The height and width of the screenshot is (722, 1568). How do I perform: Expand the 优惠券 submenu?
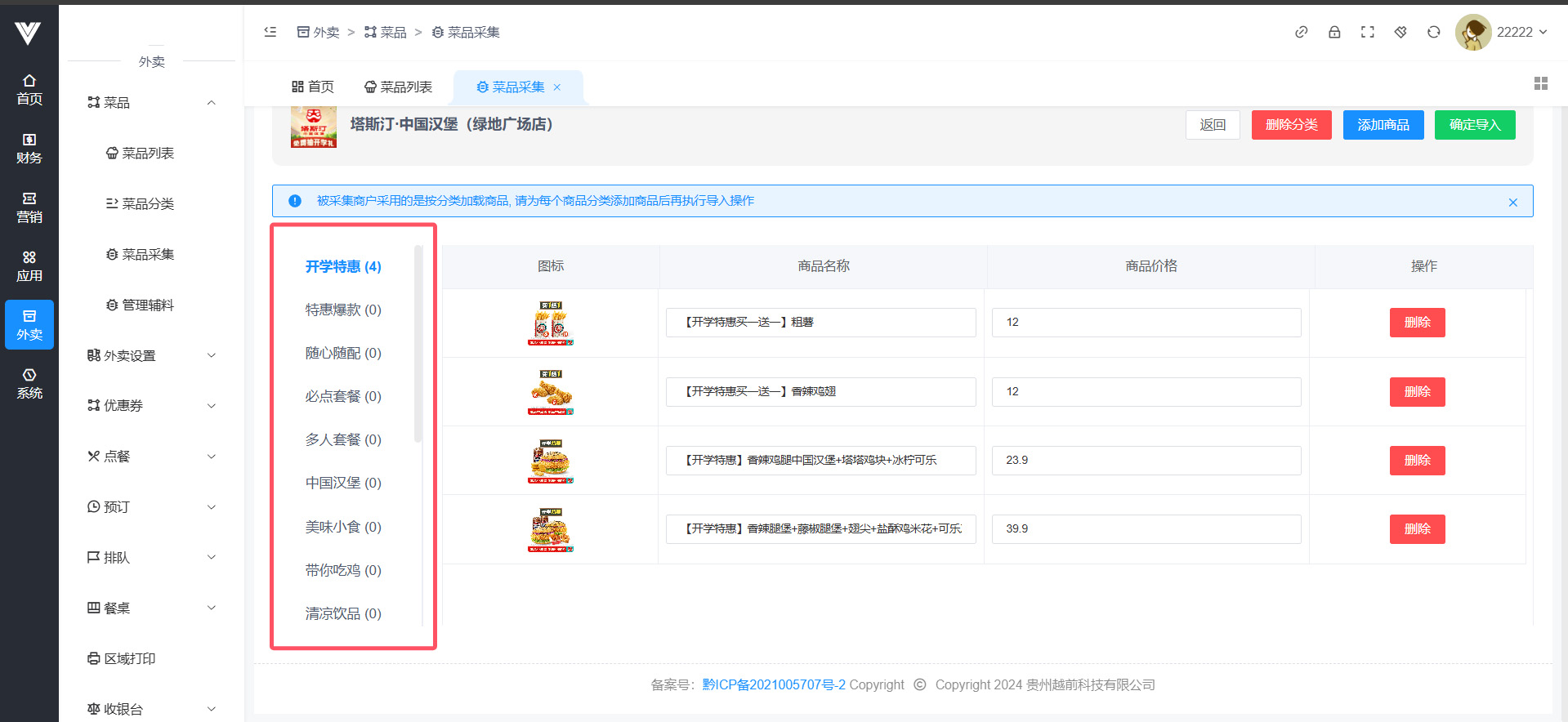pos(151,406)
